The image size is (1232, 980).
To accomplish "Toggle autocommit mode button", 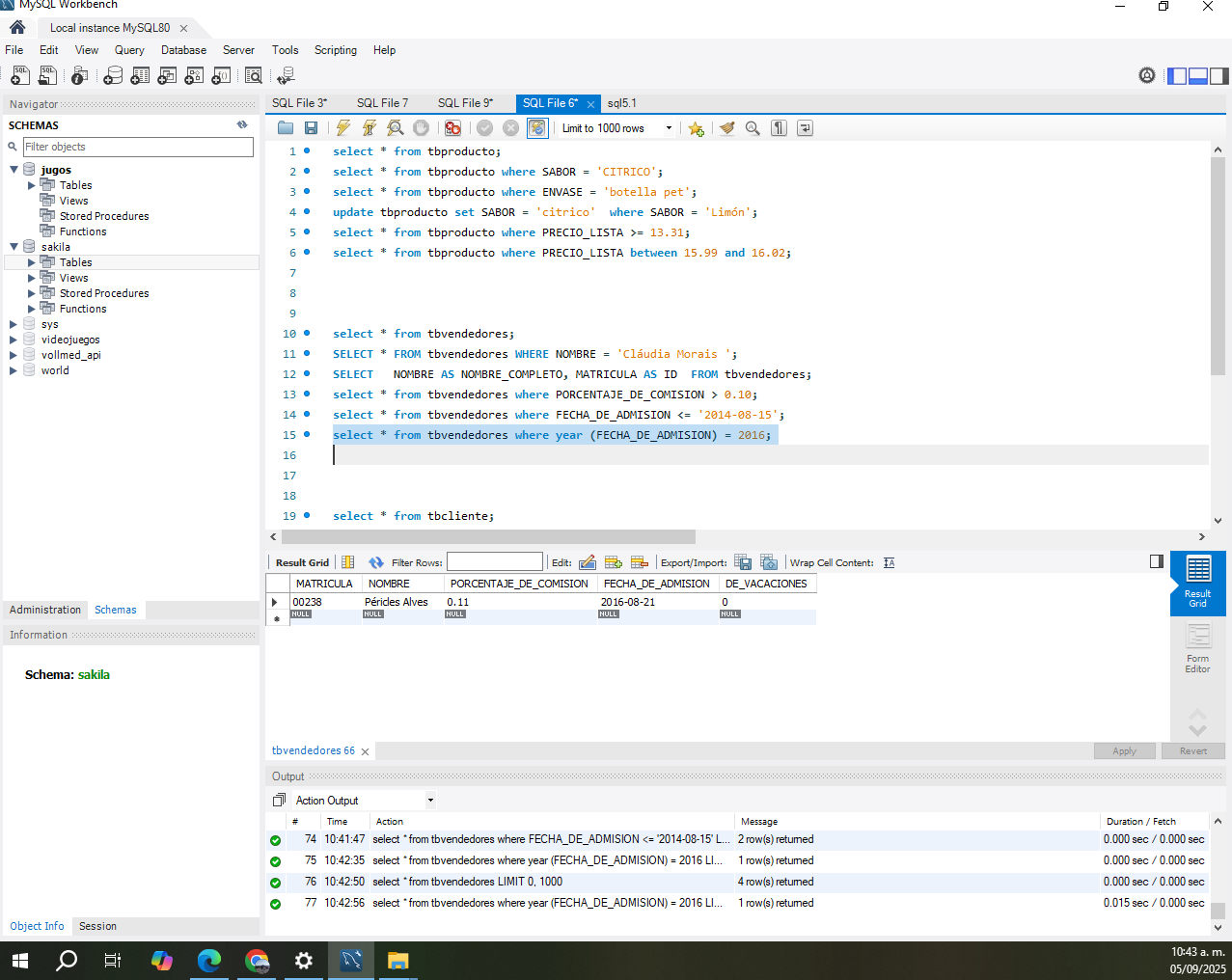I will 537,128.
